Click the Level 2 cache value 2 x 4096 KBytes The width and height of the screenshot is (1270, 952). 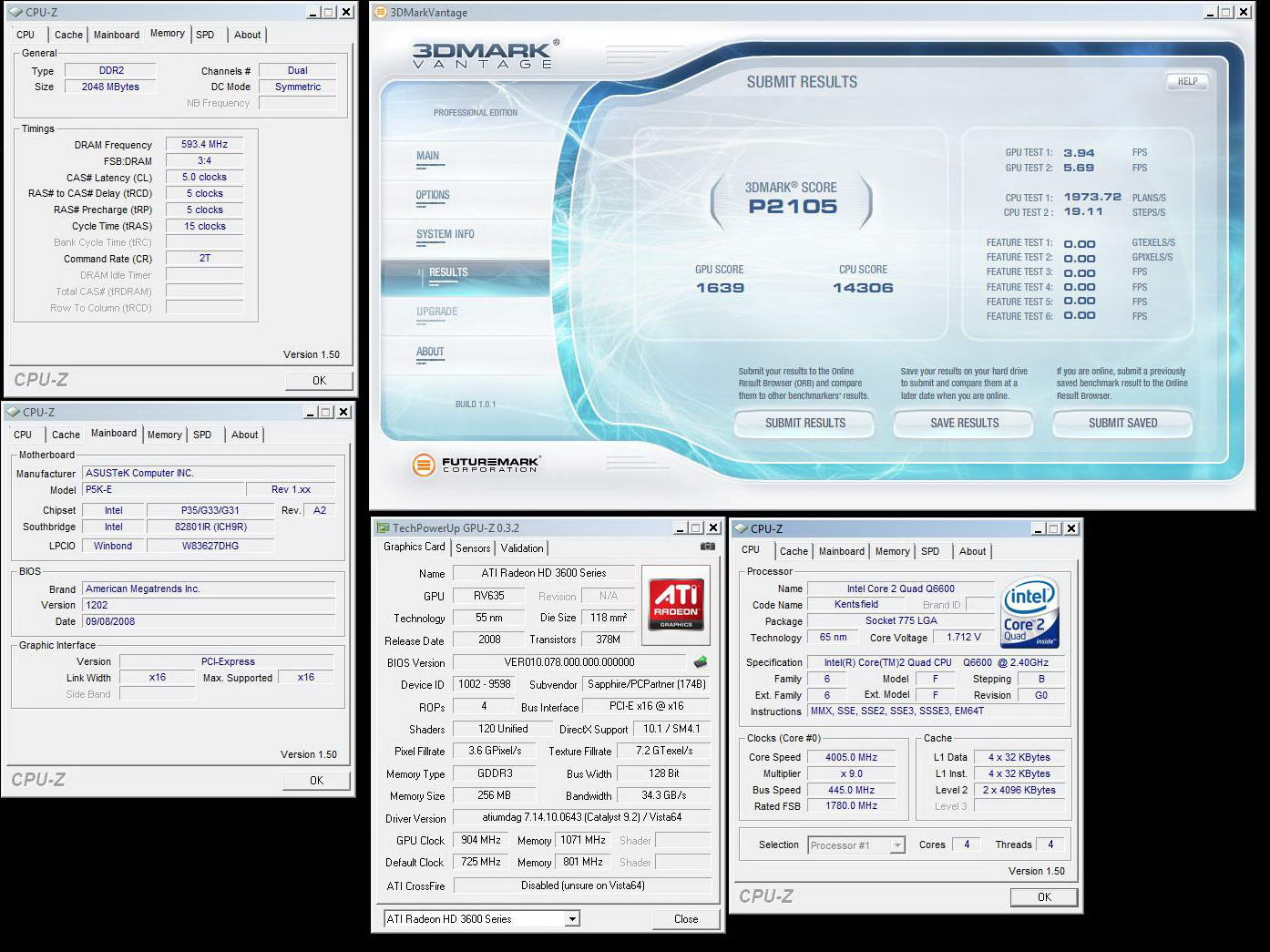tap(1019, 790)
